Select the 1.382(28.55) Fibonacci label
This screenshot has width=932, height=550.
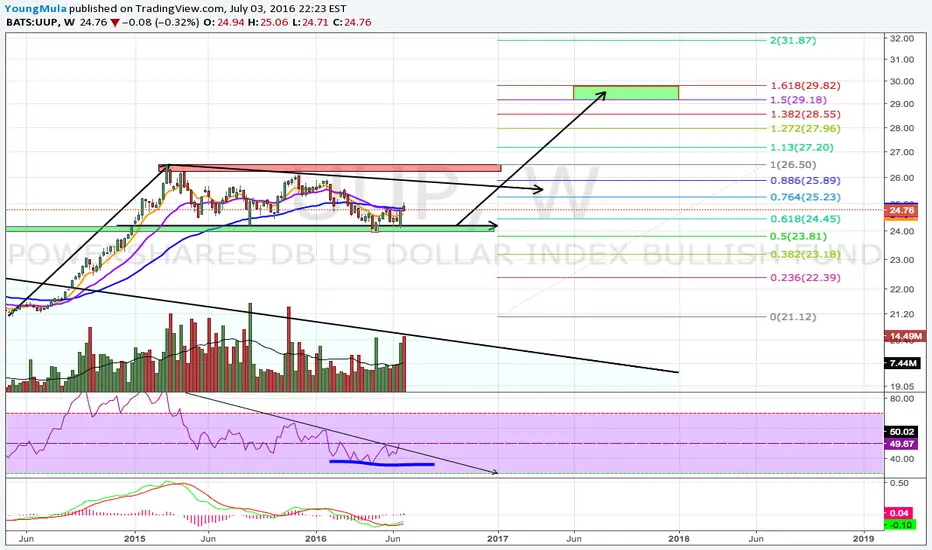click(x=805, y=114)
